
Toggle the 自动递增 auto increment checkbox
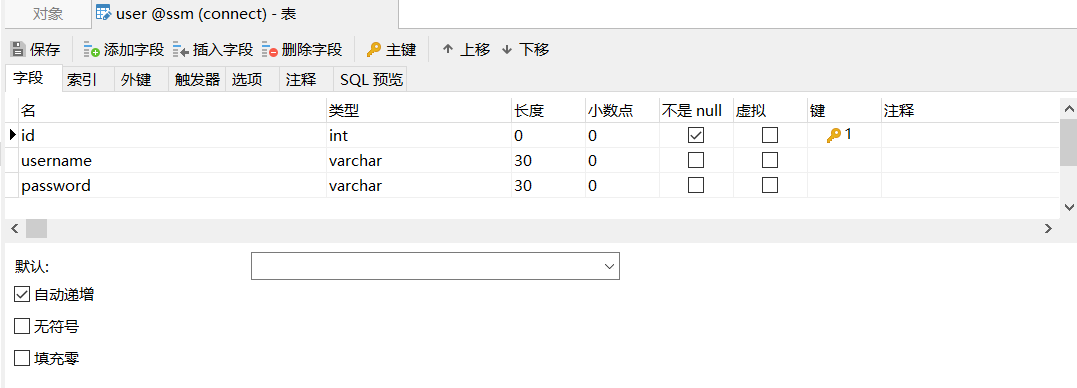pos(22,295)
